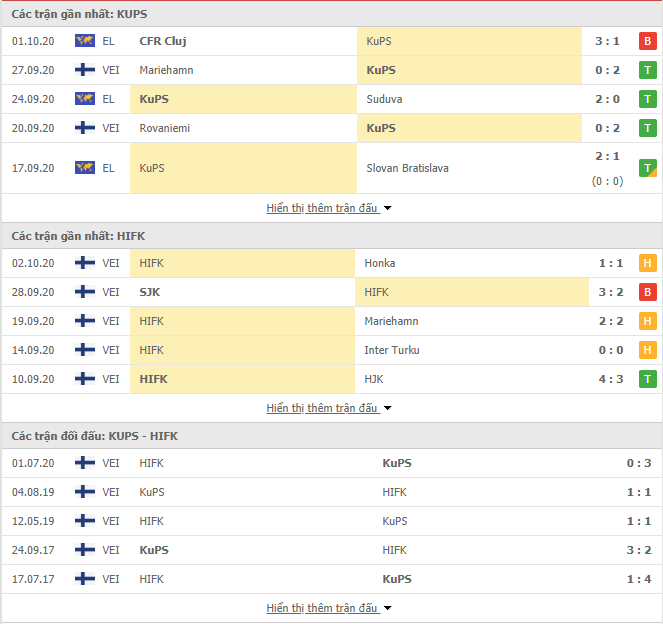Screen dimensions: 663x624
Task: Expand more matches under the KUPS - HIFK head-to-head section
Action: pos(328,608)
